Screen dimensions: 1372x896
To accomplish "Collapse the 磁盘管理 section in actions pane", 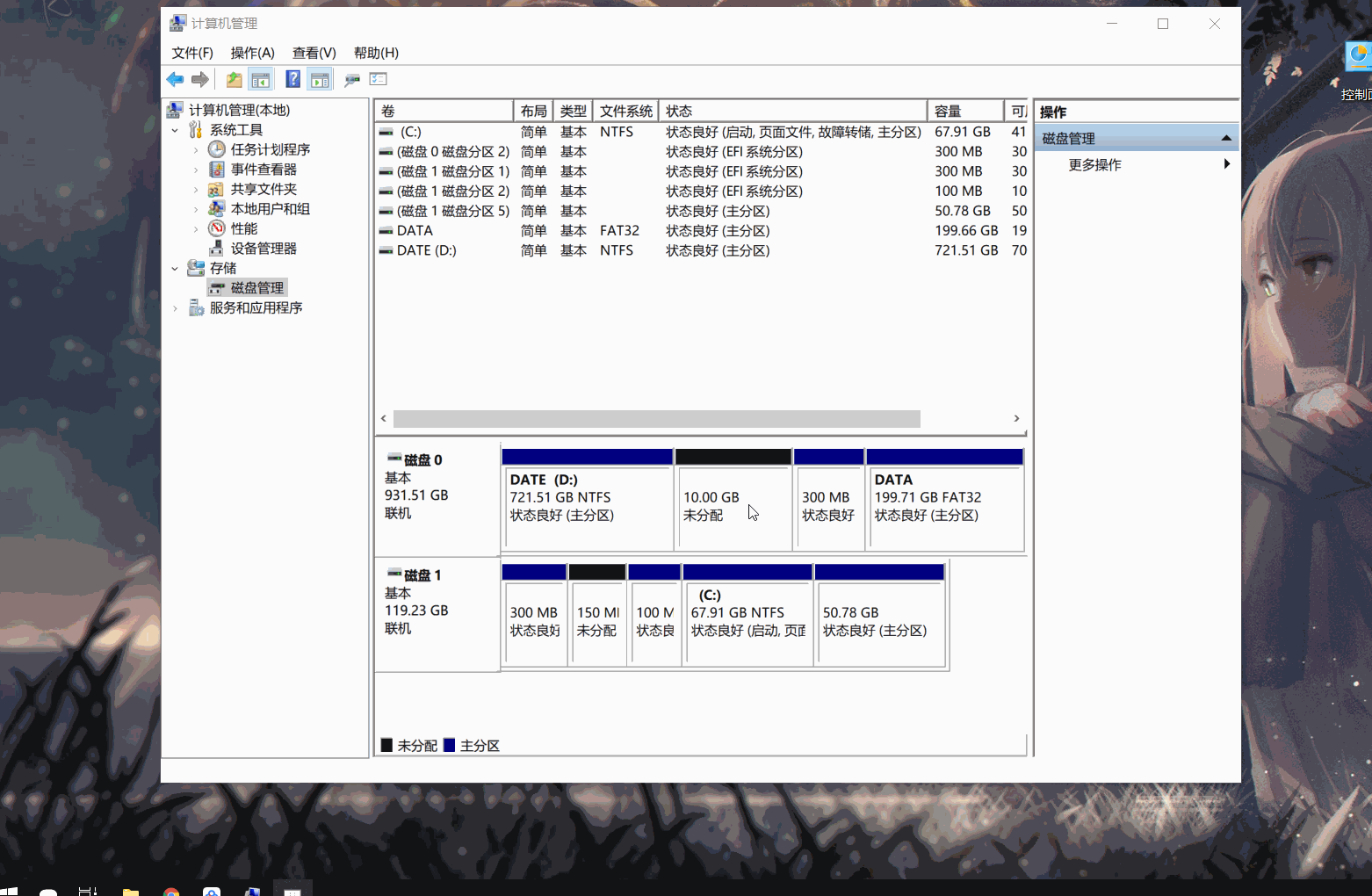I will pos(1225,139).
